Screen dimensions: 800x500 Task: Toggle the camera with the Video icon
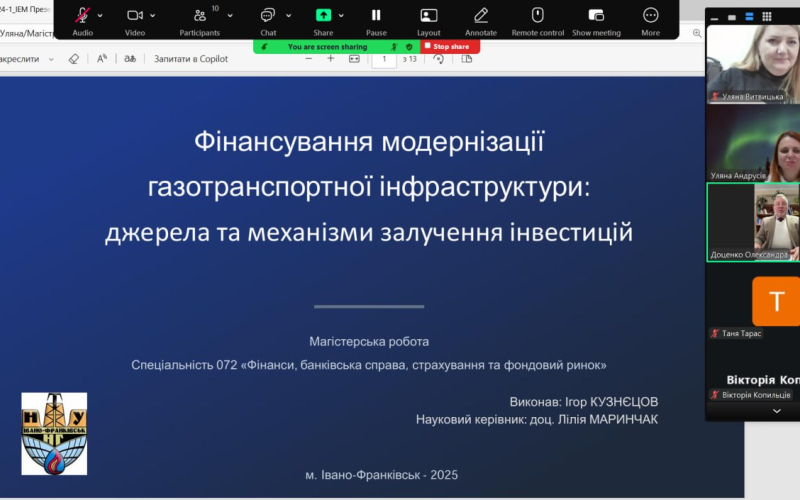134,16
